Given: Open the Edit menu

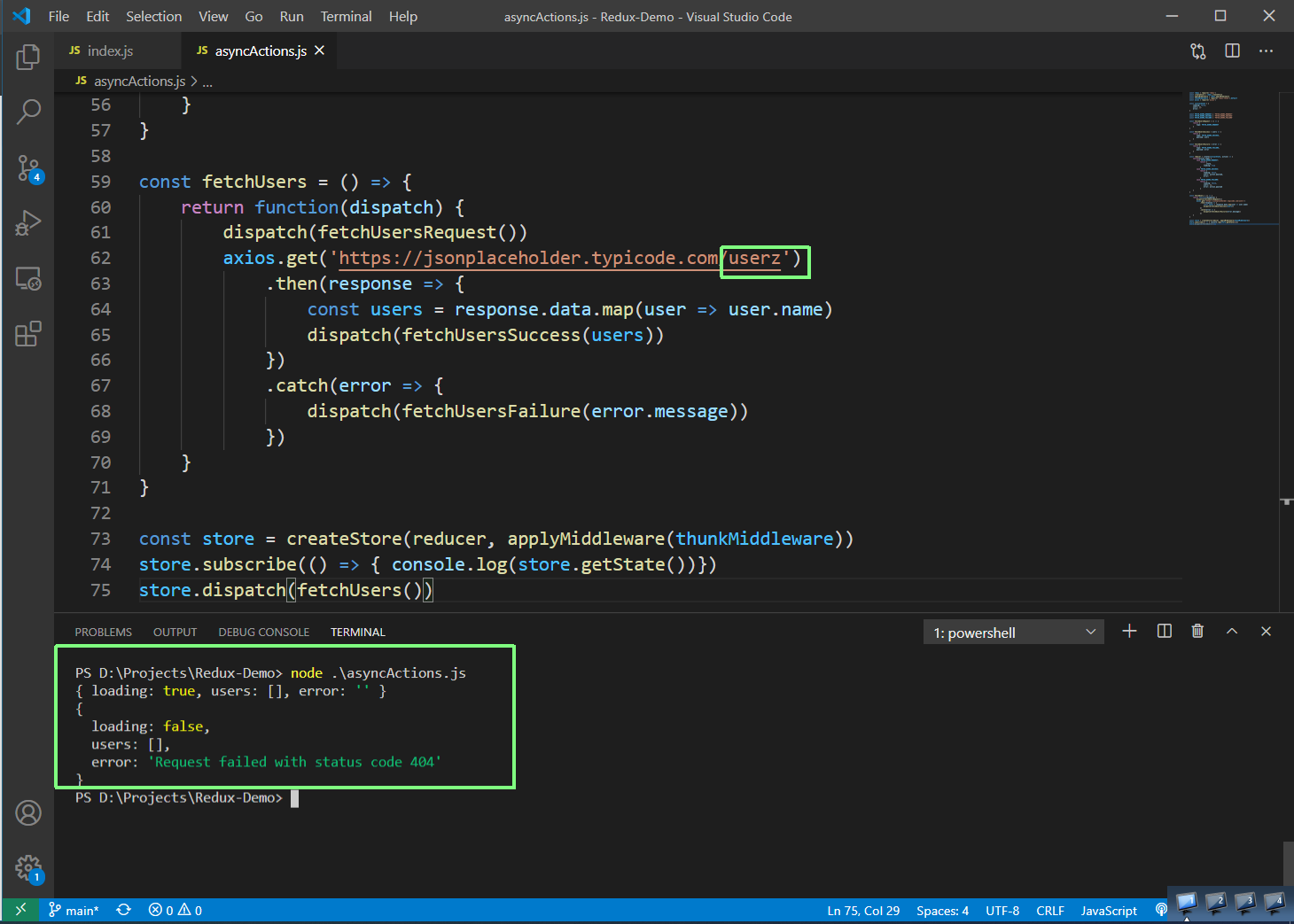Looking at the screenshot, I should tap(97, 16).
